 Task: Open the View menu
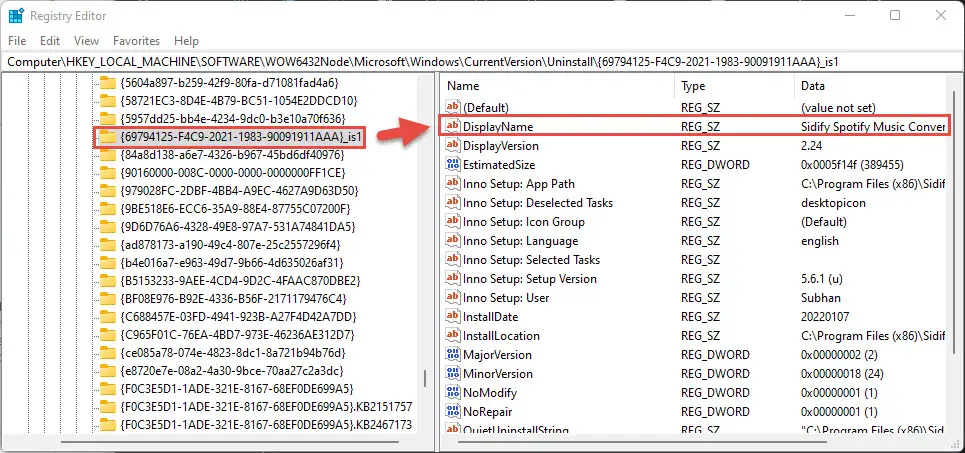[87, 41]
